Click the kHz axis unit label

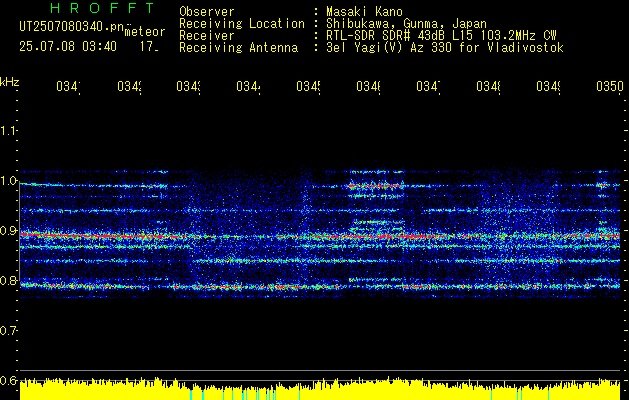point(10,83)
